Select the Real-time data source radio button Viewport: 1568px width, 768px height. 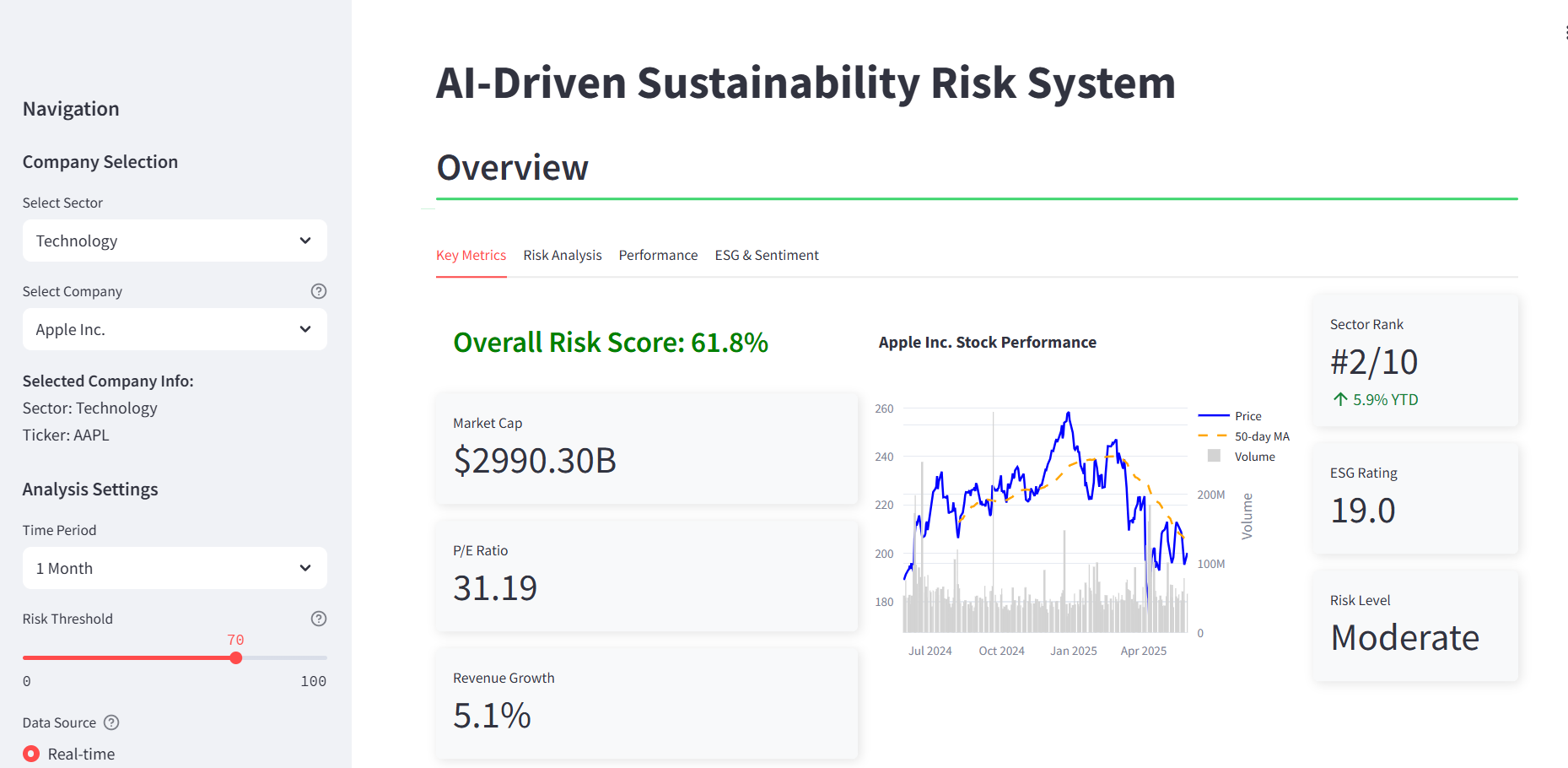click(x=31, y=754)
